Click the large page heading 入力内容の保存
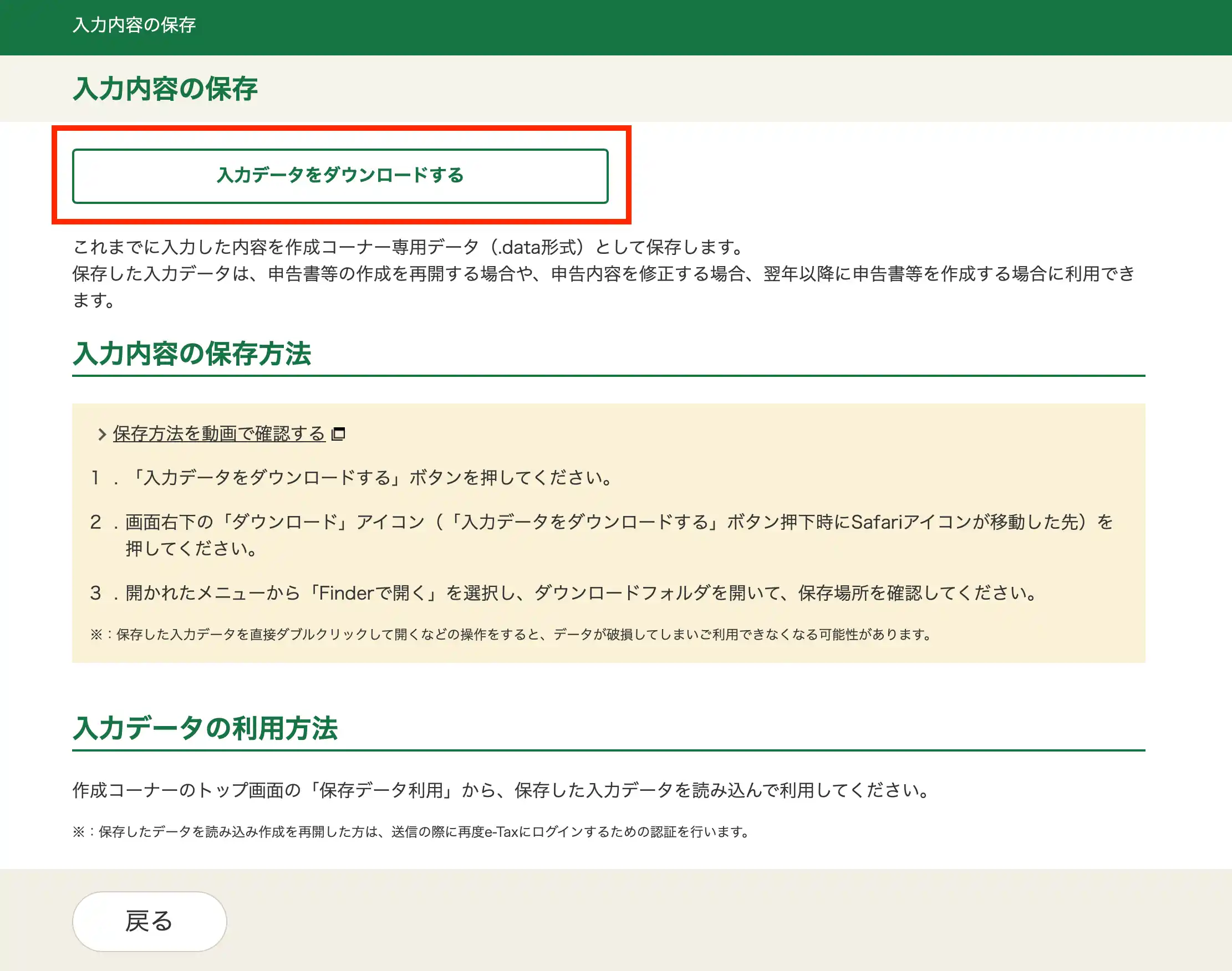Viewport: 1232px width, 971px height. [165, 89]
